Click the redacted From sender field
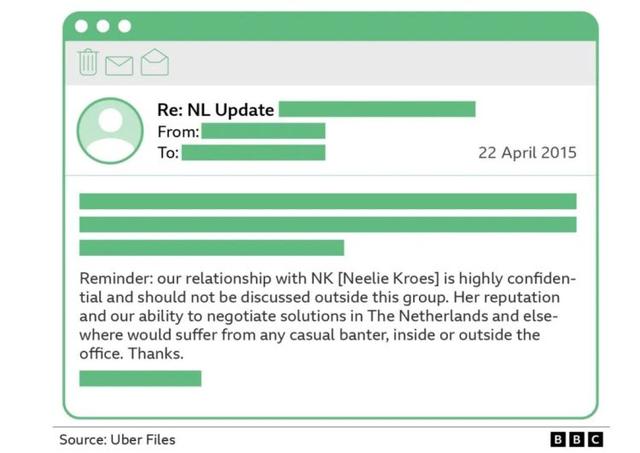 tap(263, 131)
